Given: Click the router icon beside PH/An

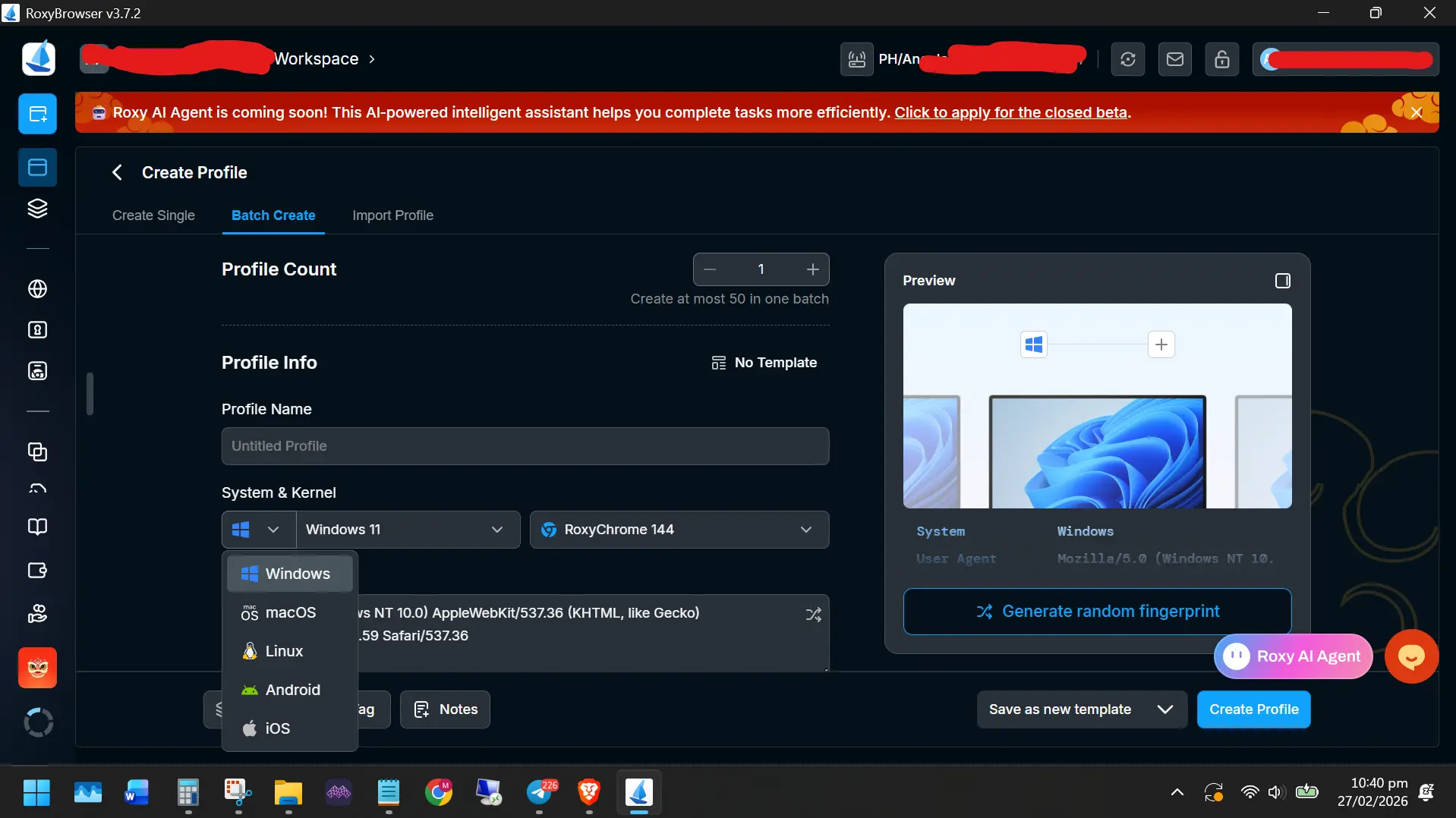Looking at the screenshot, I should coord(857,59).
